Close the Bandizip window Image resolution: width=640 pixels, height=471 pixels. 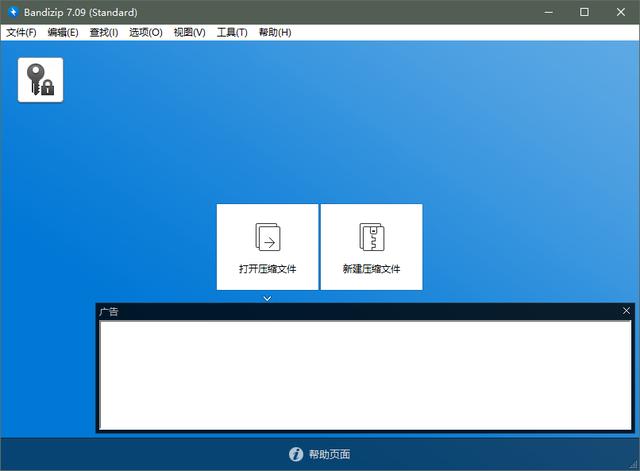point(620,12)
